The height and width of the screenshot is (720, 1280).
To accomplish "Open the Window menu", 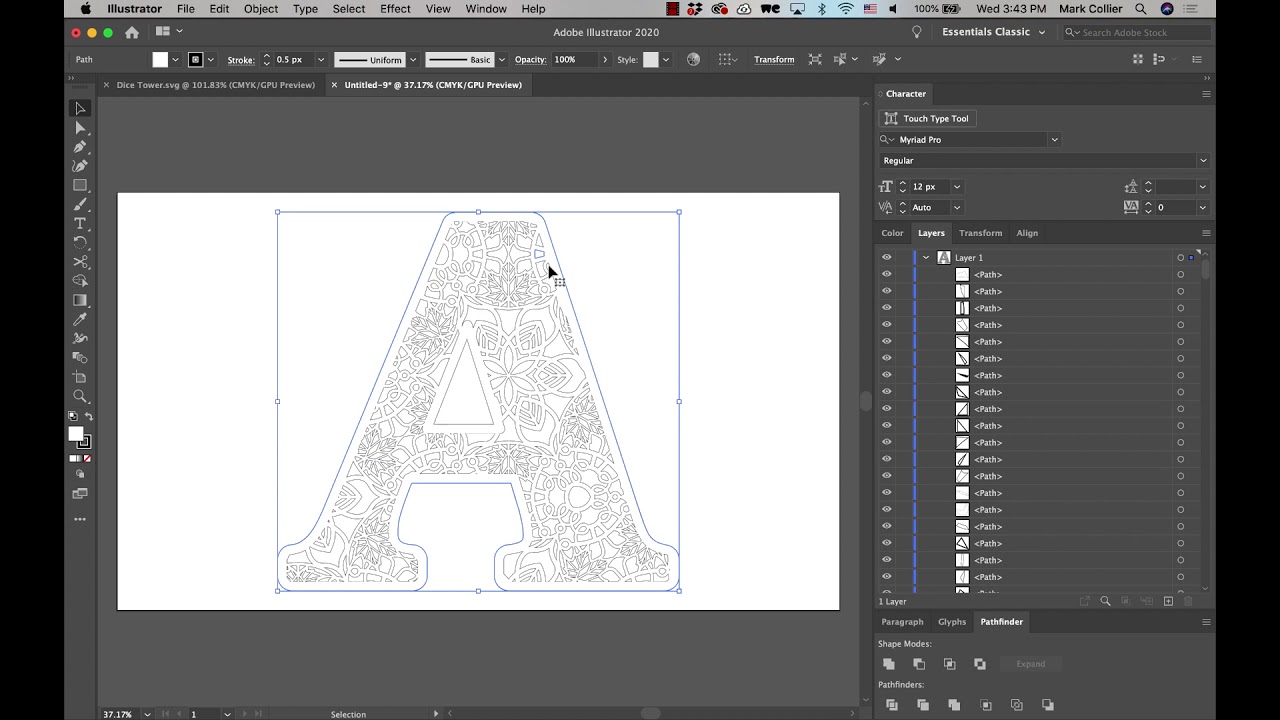I will pyautogui.click(x=486, y=9).
